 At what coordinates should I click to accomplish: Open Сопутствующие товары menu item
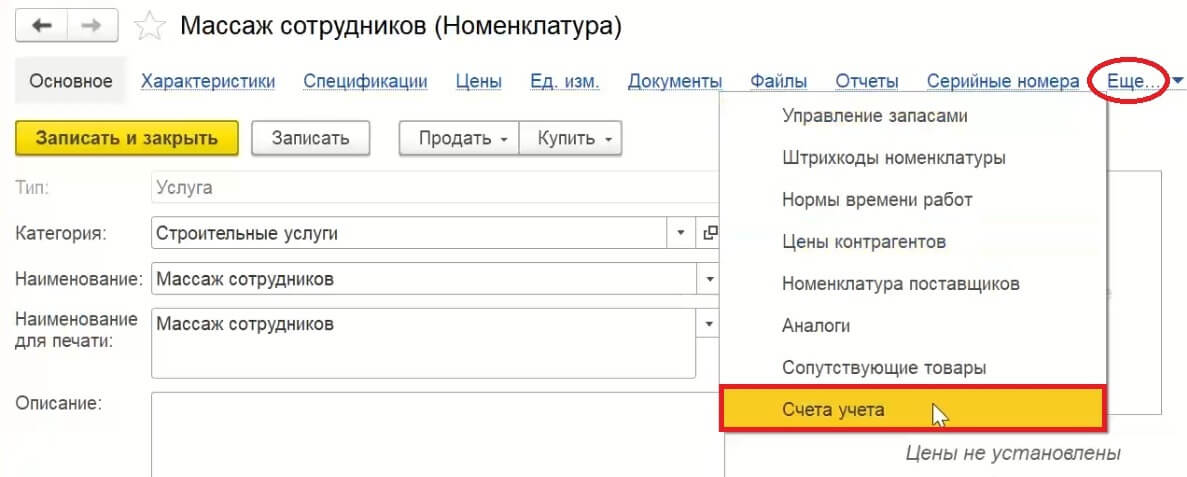(913, 368)
